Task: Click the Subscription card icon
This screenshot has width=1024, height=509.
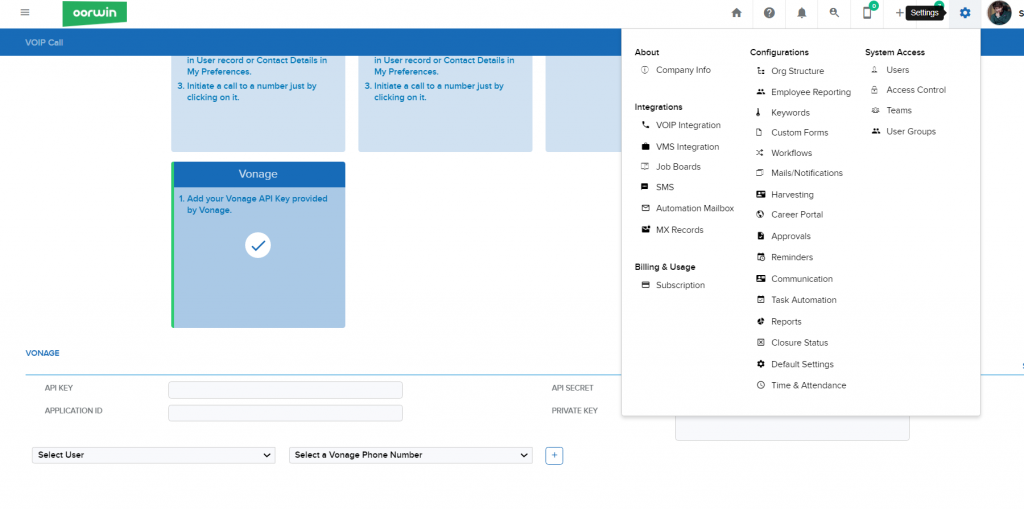Action: click(x=645, y=285)
